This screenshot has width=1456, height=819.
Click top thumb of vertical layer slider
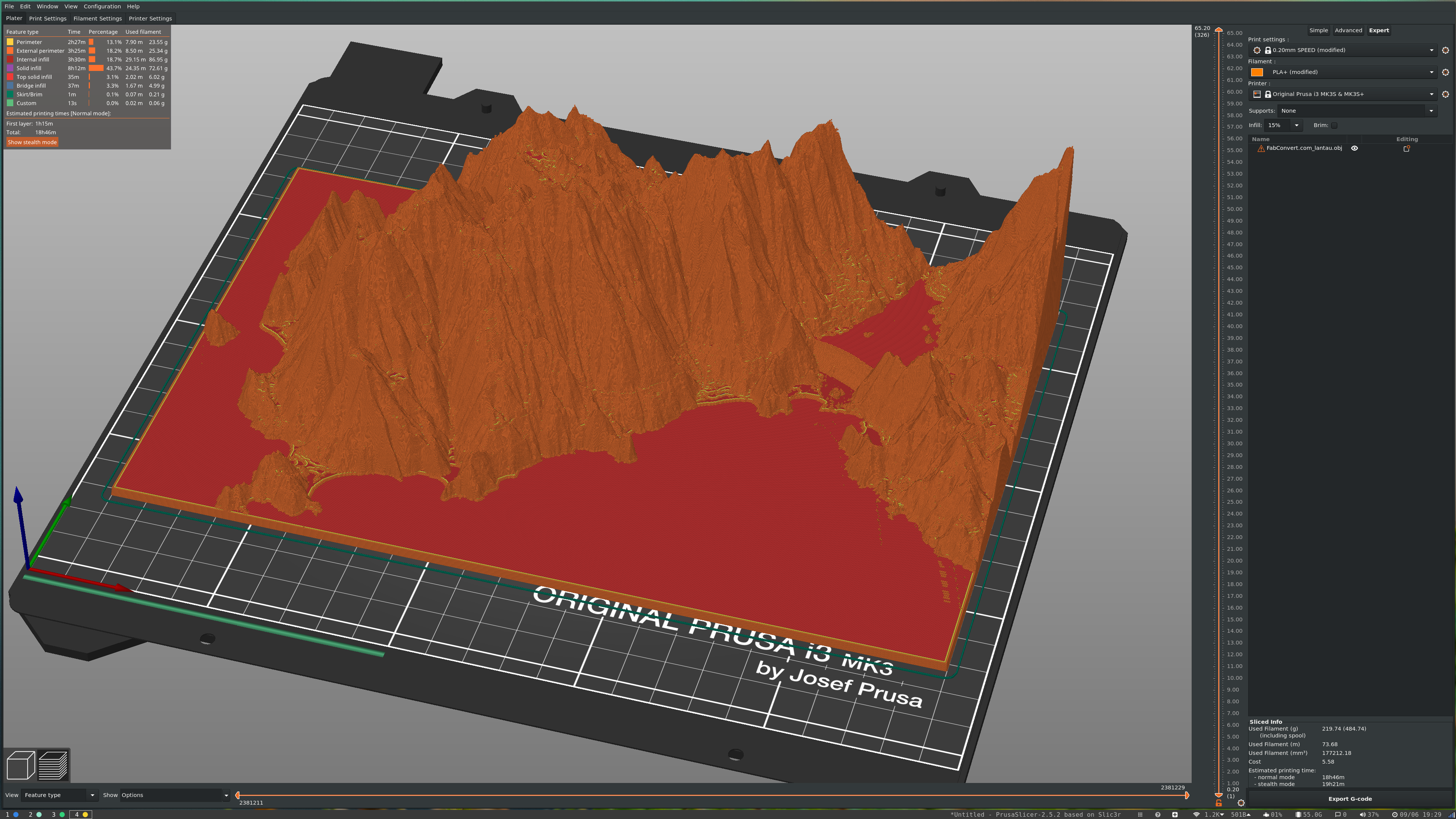pyautogui.click(x=1219, y=30)
